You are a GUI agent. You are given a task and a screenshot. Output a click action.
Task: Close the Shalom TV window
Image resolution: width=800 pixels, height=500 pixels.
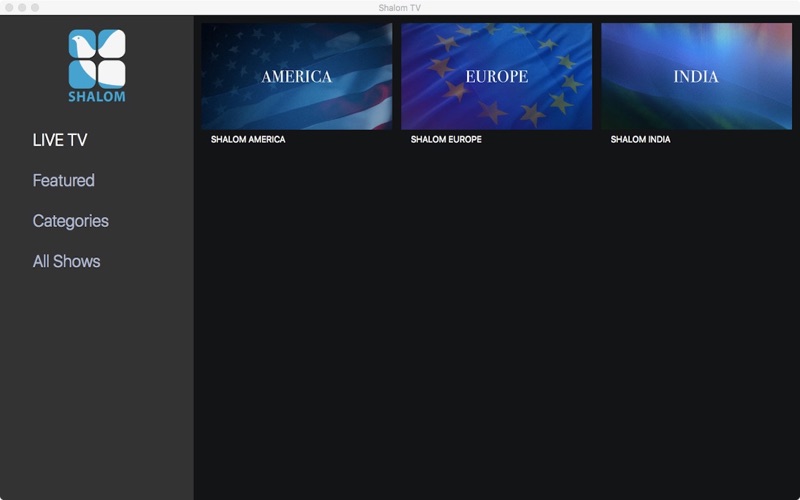coord(9,8)
